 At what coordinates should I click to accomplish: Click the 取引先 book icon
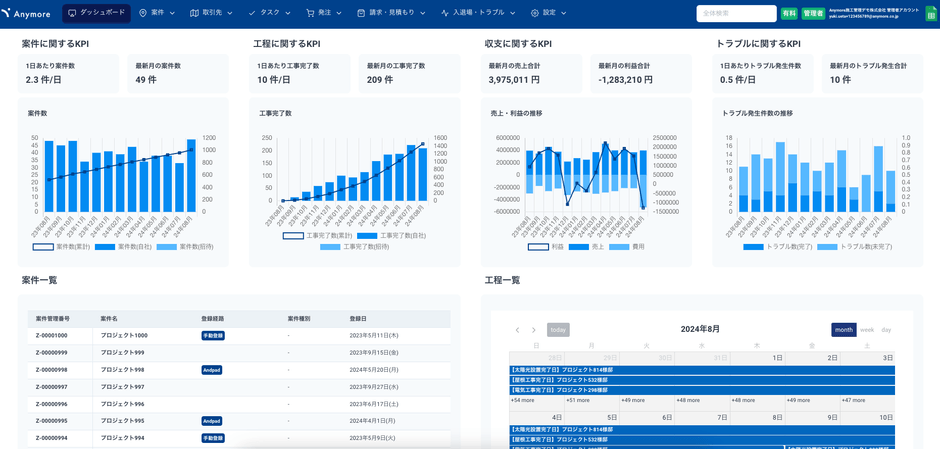click(x=194, y=13)
